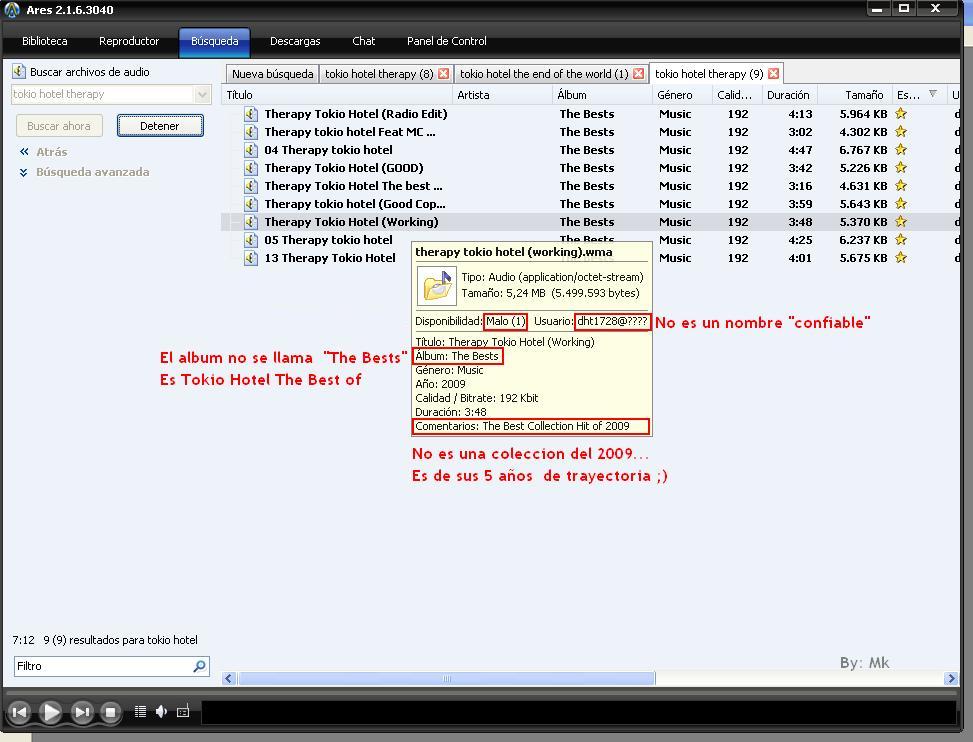Click the Detener button
This screenshot has height=742, width=973.
pyautogui.click(x=160, y=126)
